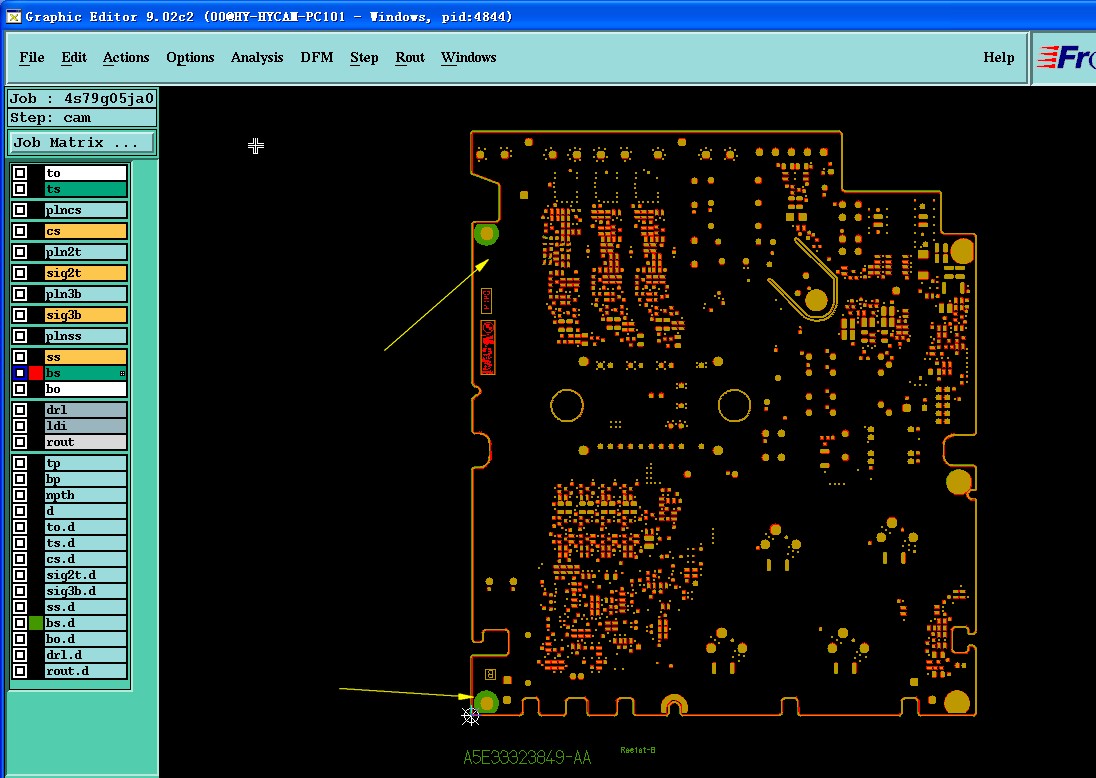Screen dimensions: 1096x778
Task: Toggle the checkbox for layer to
Action: click(20, 173)
